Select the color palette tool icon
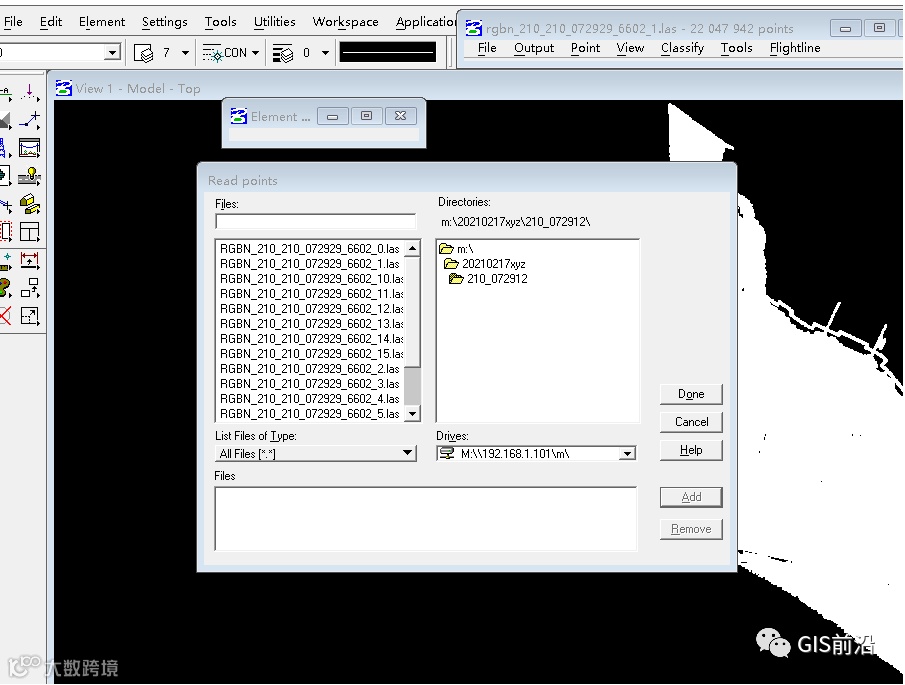905x685 pixels. tap(5, 287)
